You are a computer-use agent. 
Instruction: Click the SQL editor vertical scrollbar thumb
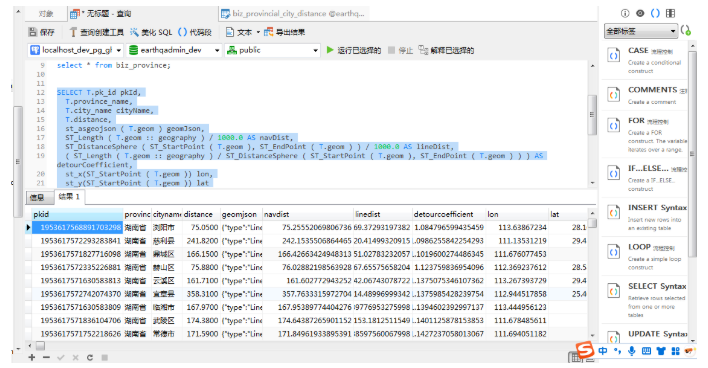pyautogui.click(x=592, y=115)
